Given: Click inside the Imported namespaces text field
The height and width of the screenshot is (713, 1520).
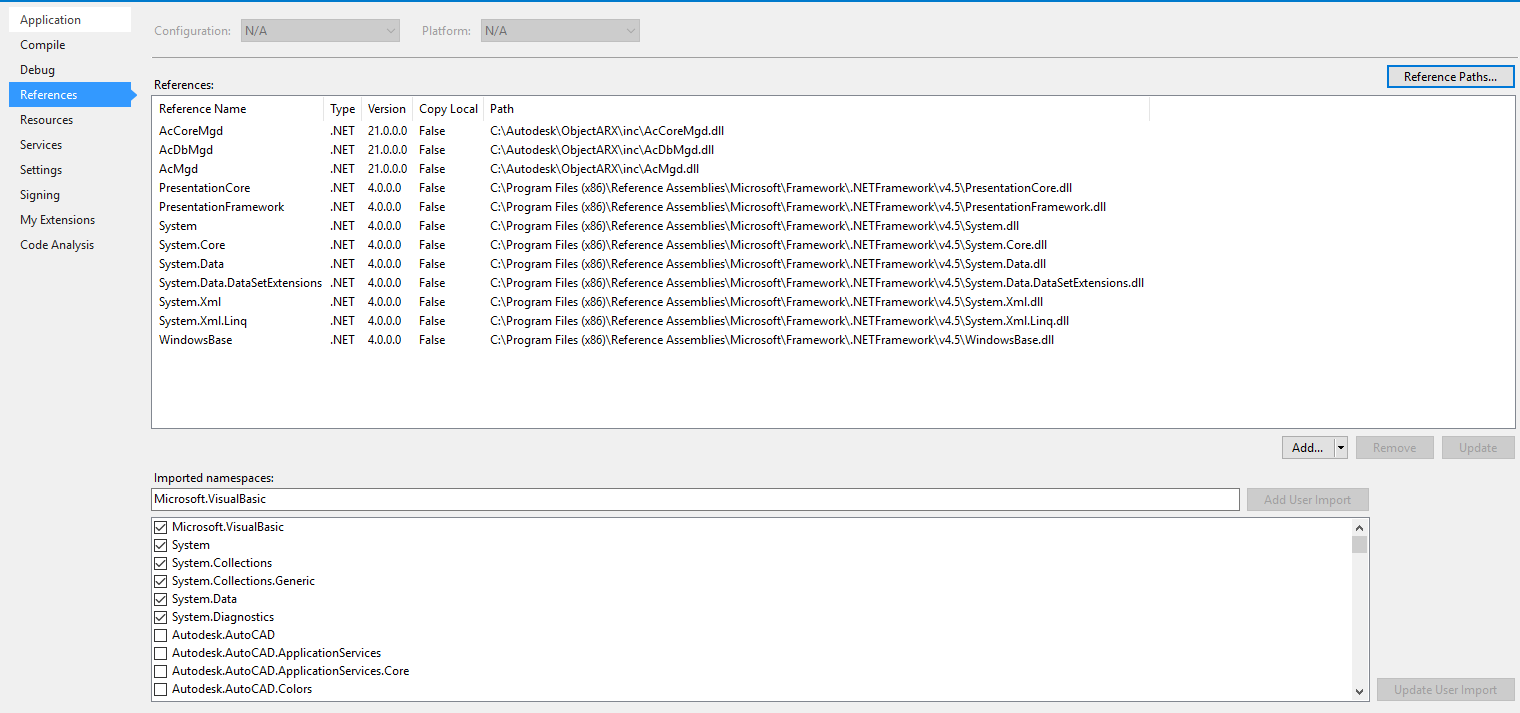Looking at the screenshot, I should pyautogui.click(x=600, y=499).
